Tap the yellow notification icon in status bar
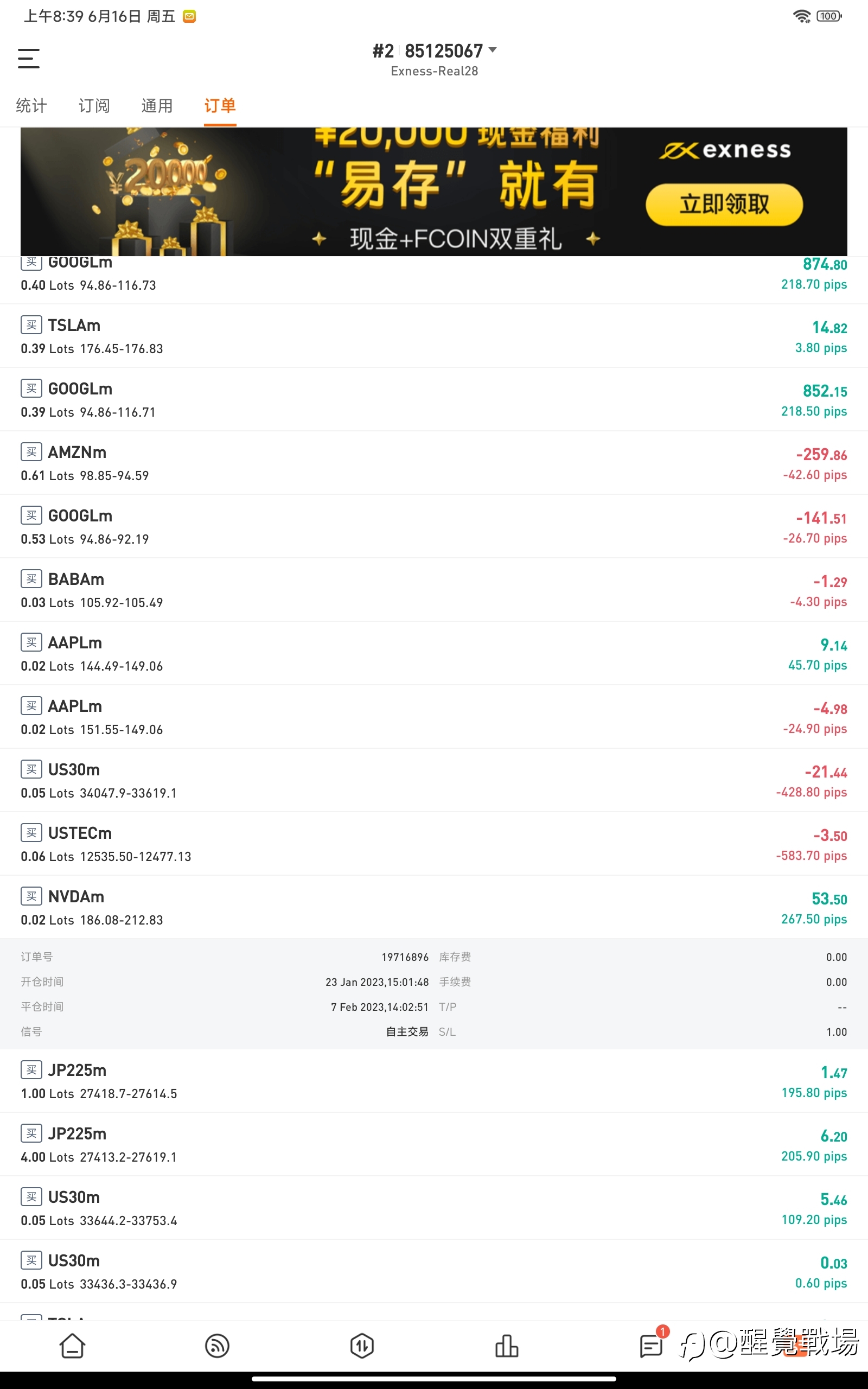Viewport: 868px width, 1389px height. 189,17
